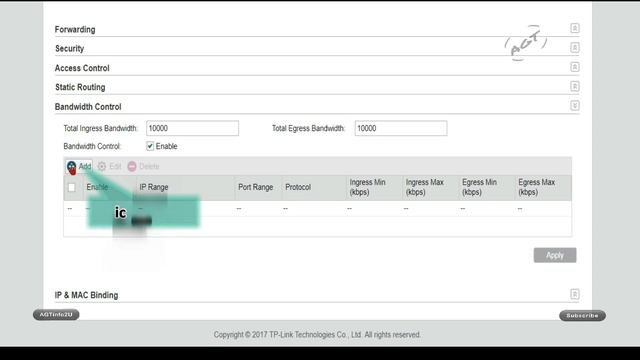
Task: Click the Total Egress Bandwidth label
Action: (x=309, y=128)
